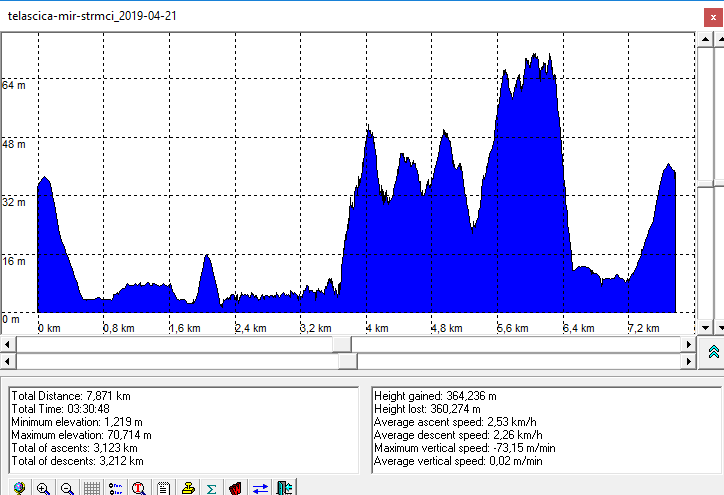This screenshot has height=495, width=724.
Task: Open the options list icon
Action: pyautogui.click(x=115, y=488)
